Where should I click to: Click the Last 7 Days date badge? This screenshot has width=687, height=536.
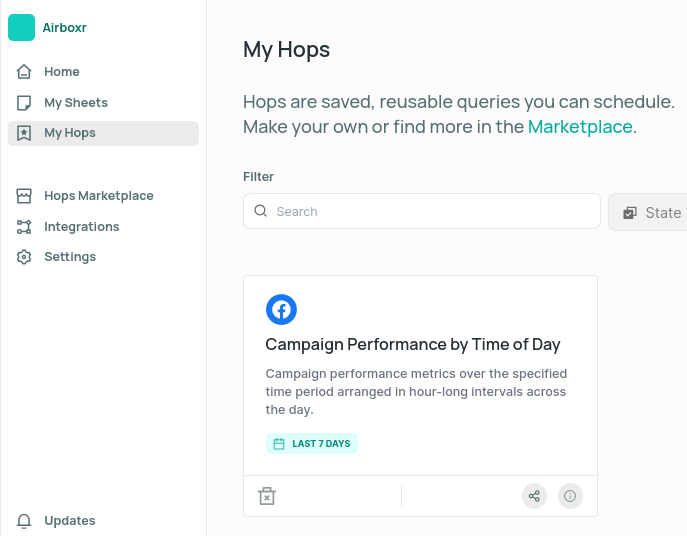(312, 444)
